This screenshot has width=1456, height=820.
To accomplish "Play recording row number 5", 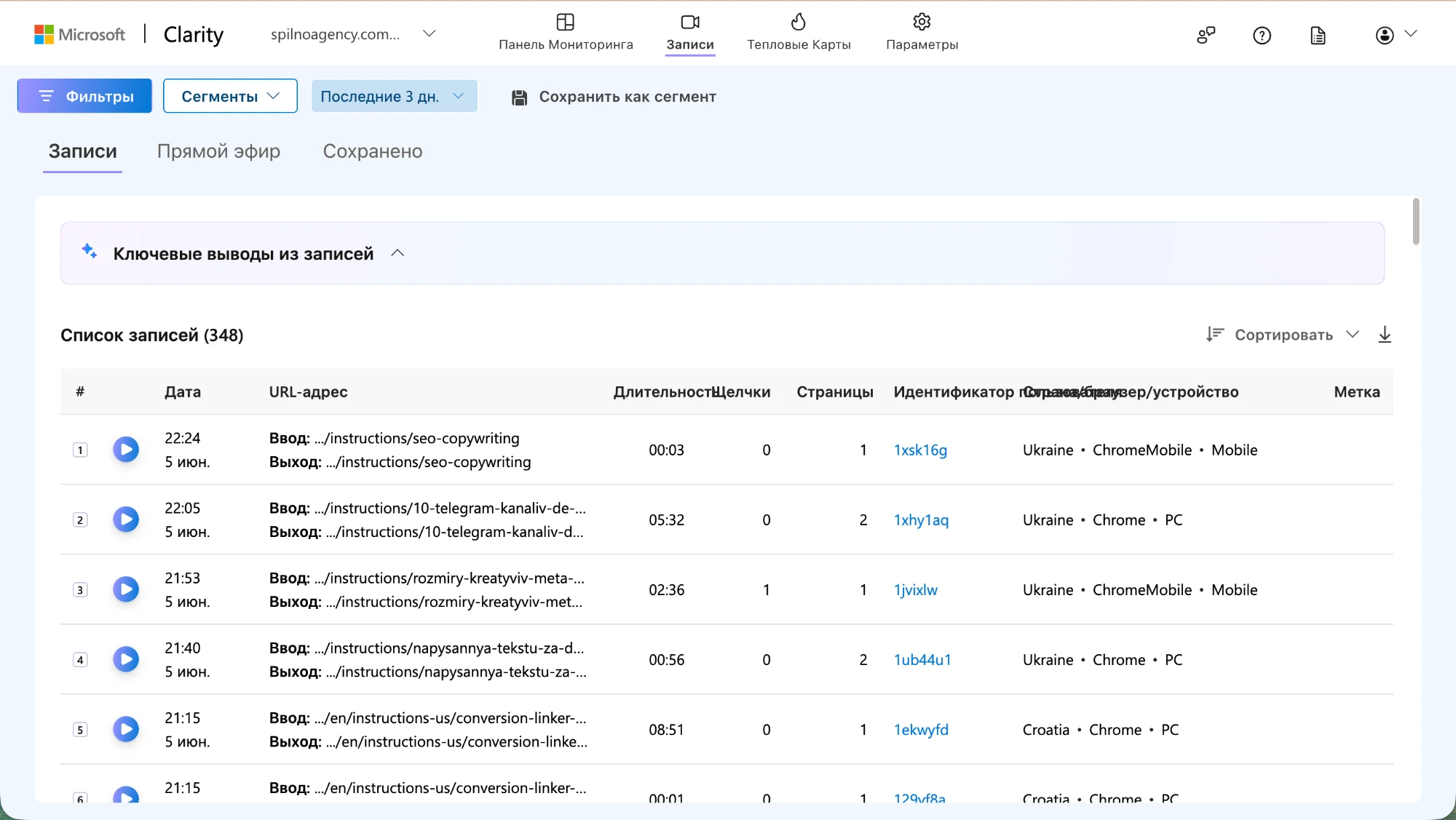I will (126, 729).
